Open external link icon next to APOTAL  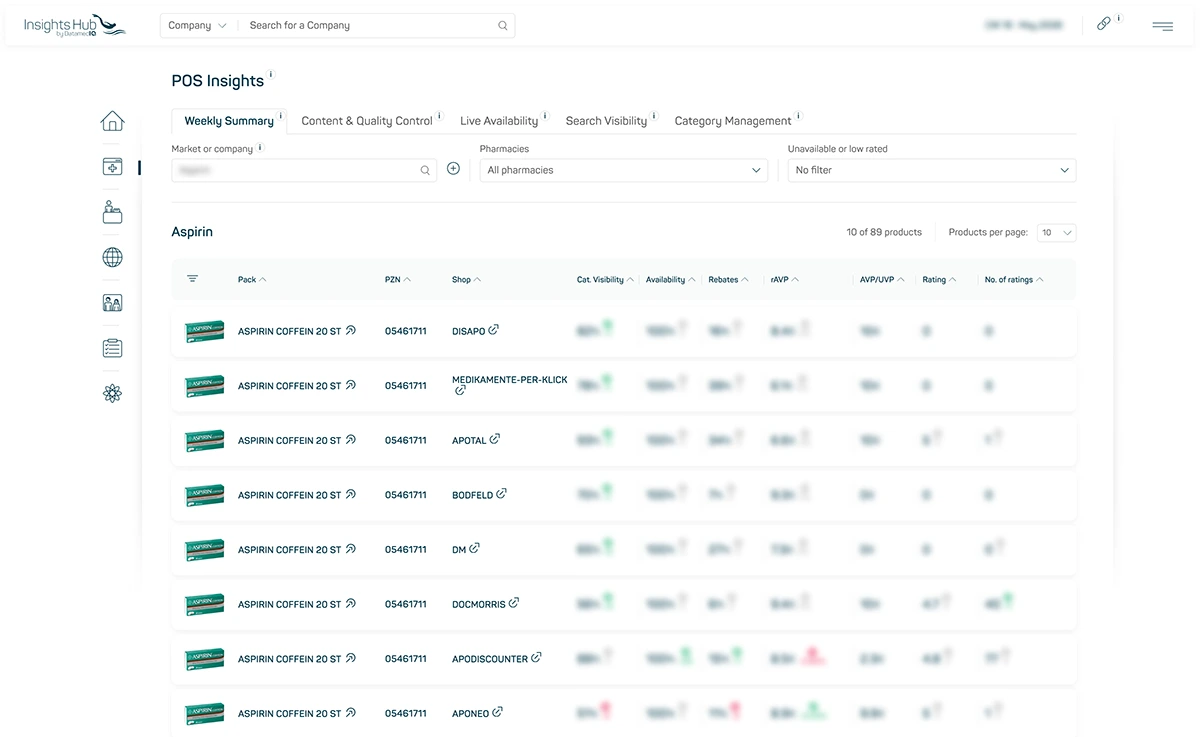[495, 439]
